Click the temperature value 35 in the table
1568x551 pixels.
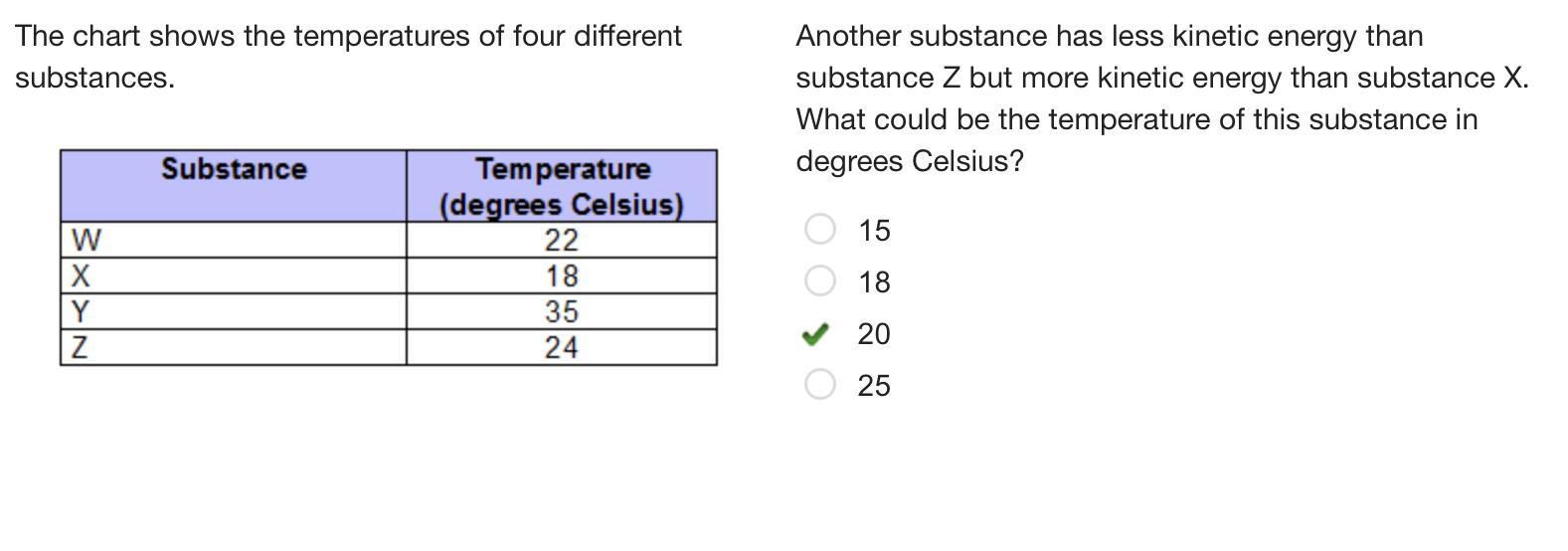point(562,311)
